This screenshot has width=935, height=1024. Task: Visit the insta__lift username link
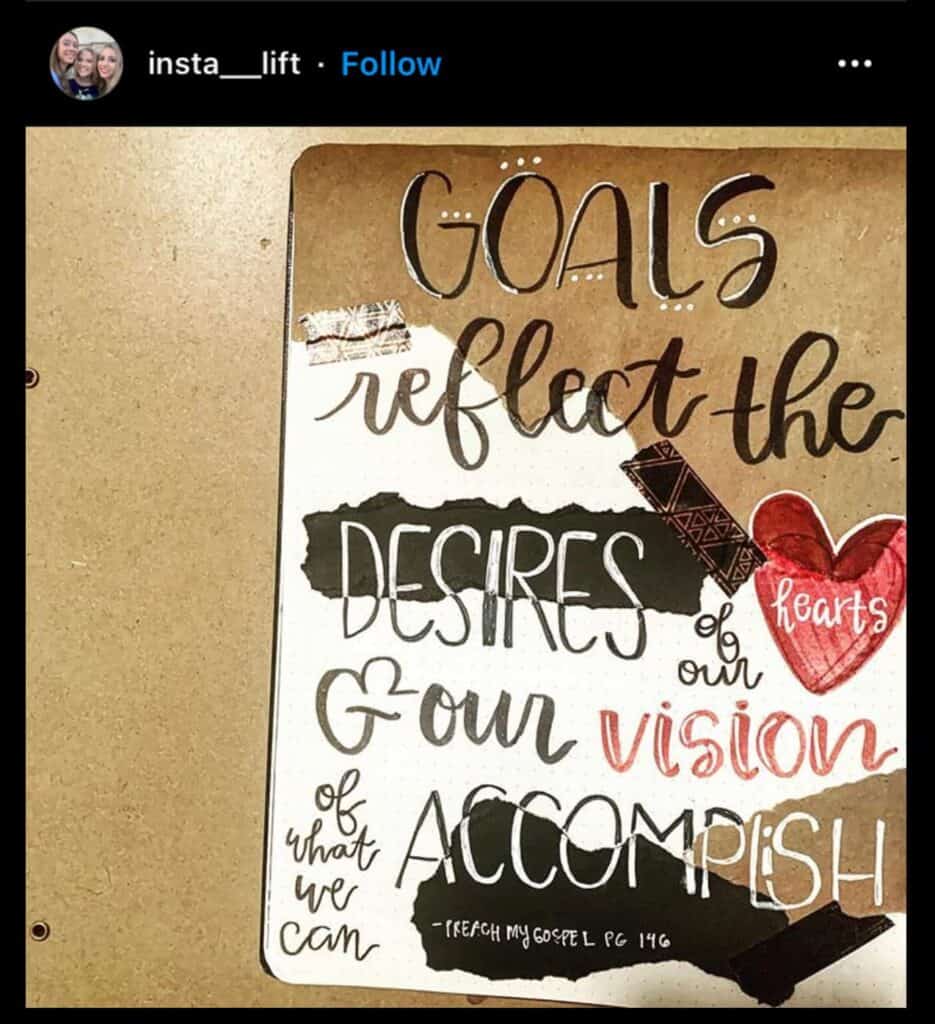tap(224, 64)
